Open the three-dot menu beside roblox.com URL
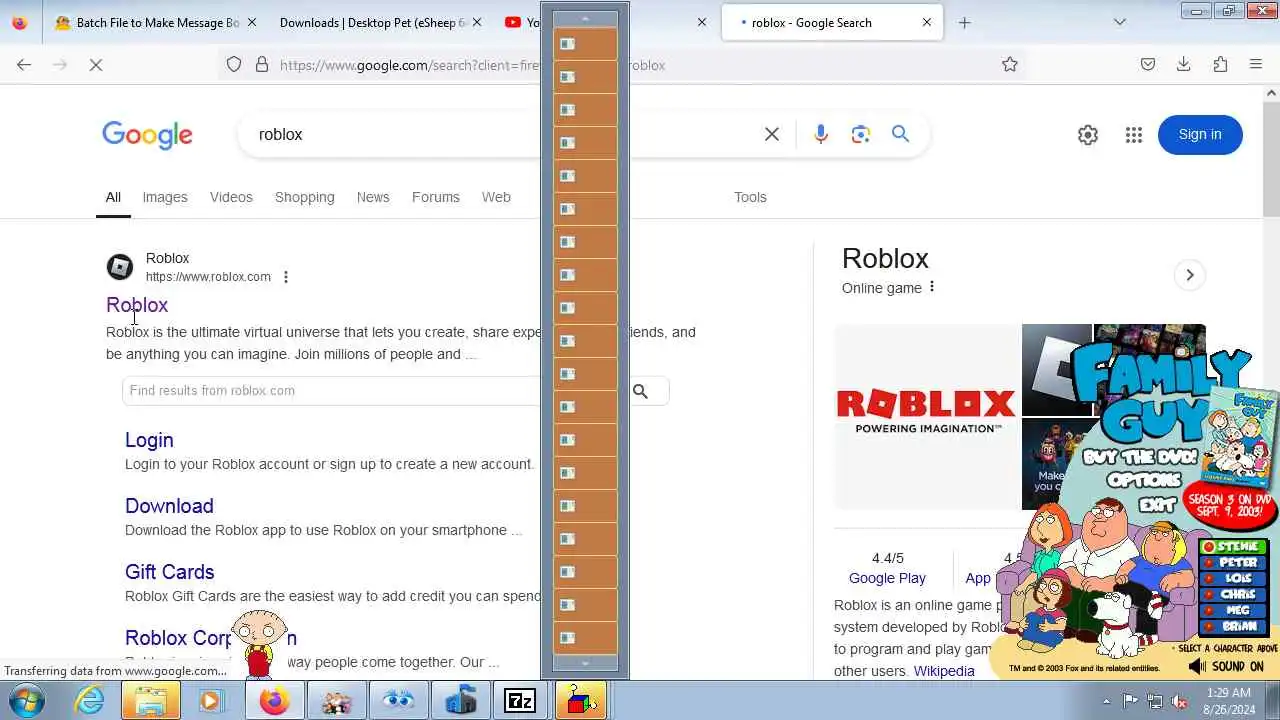The height and width of the screenshot is (720, 1280). click(x=286, y=277)
